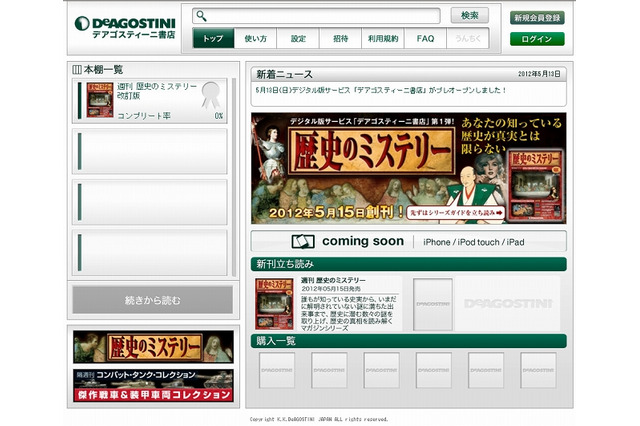Open the コンバット・タンク・コレクション banner
The width and height of the screenshot is (640, 426).
click(x=153, y=386)
